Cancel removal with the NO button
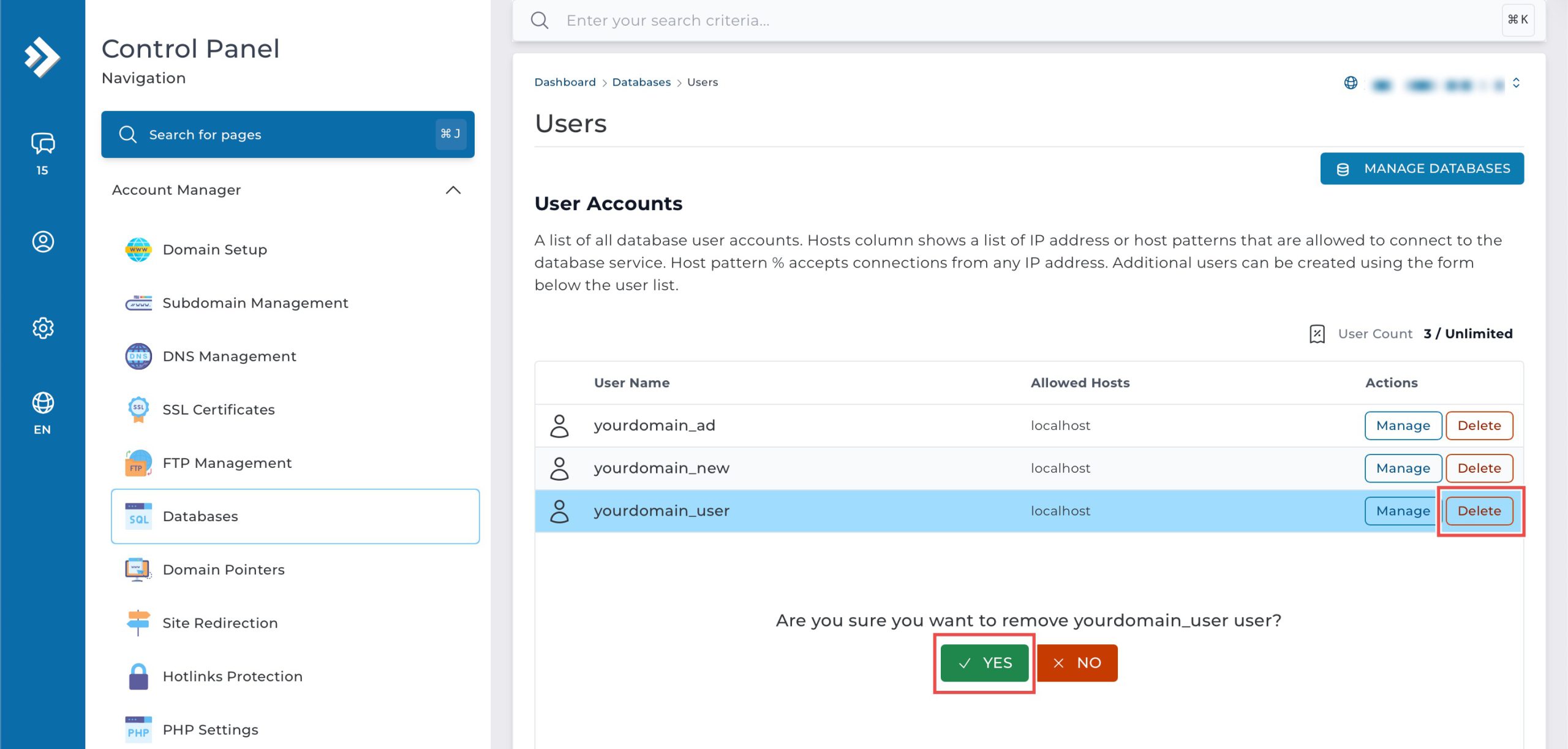This screenshot has width=1568, height=749. (x=1077, y=663)
